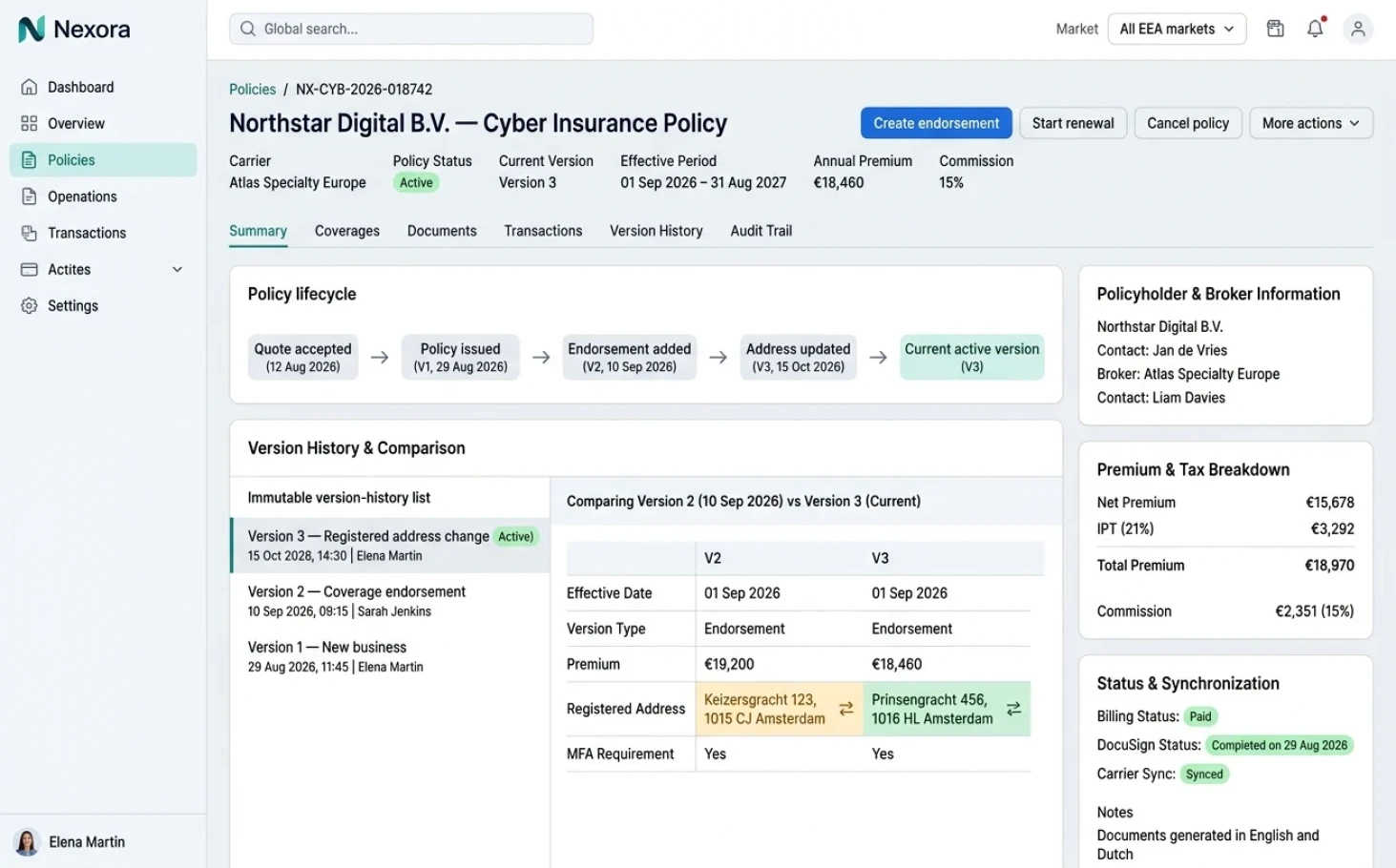Switch to the Summary tab
1396x868 pixels.
(x=258, y=231)
